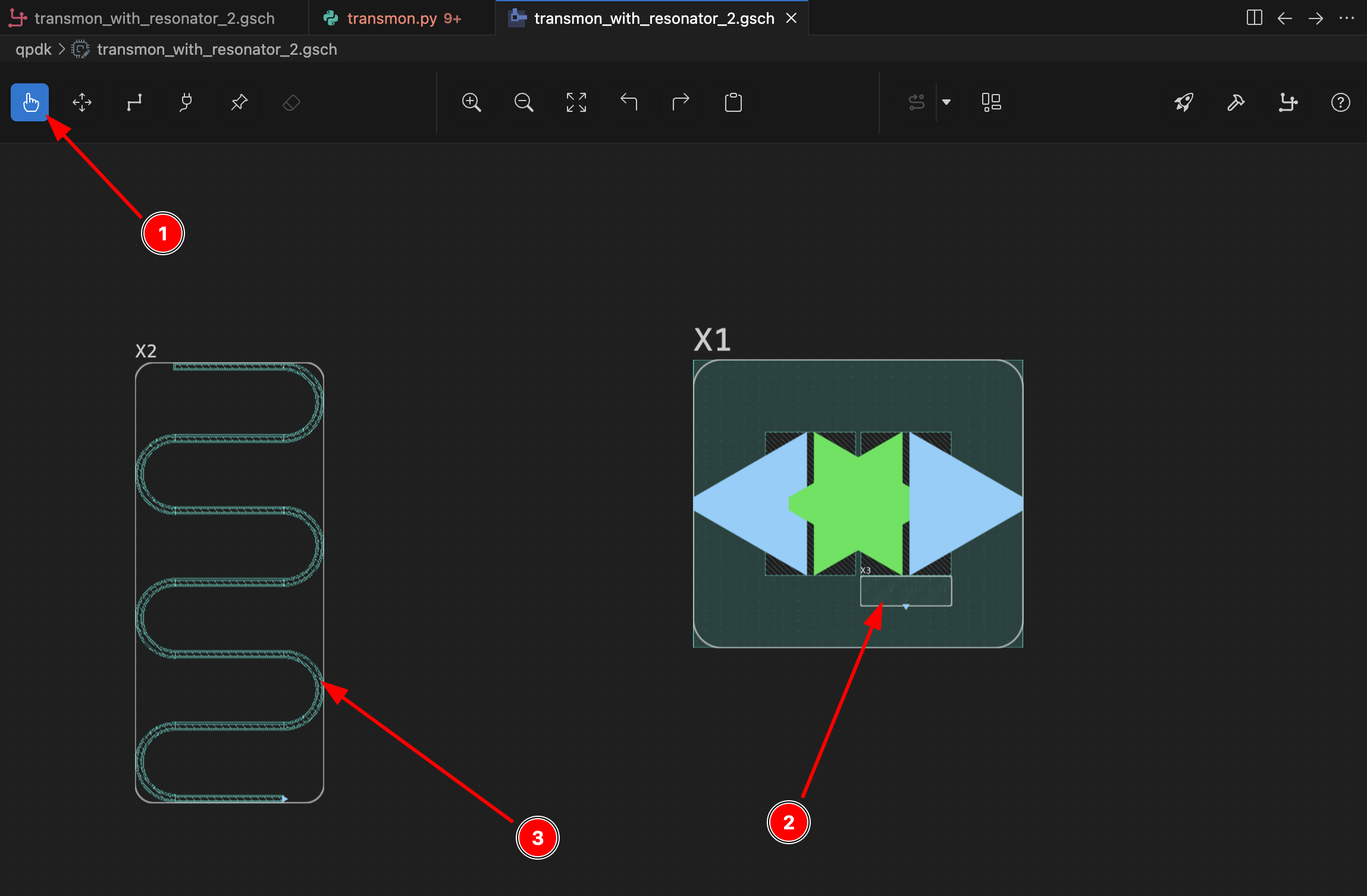Toggle the pin tool
Viewport: 1367px width, 896px height.
pos(239,102)
